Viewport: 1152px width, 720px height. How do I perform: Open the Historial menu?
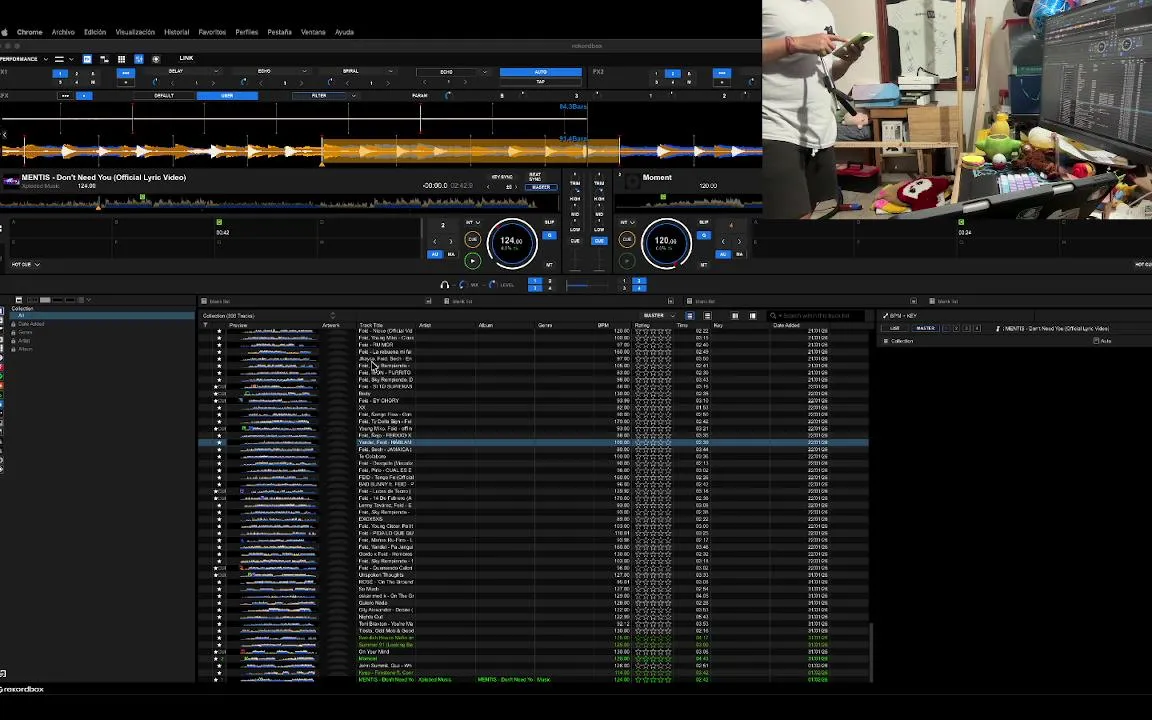(176, 32)
